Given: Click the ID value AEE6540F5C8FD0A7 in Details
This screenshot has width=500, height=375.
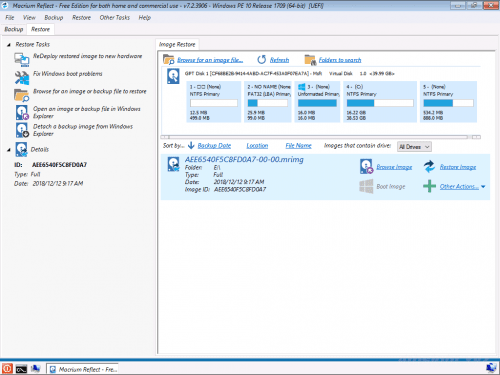Looking at the screenshot, I should coord(59,165).
